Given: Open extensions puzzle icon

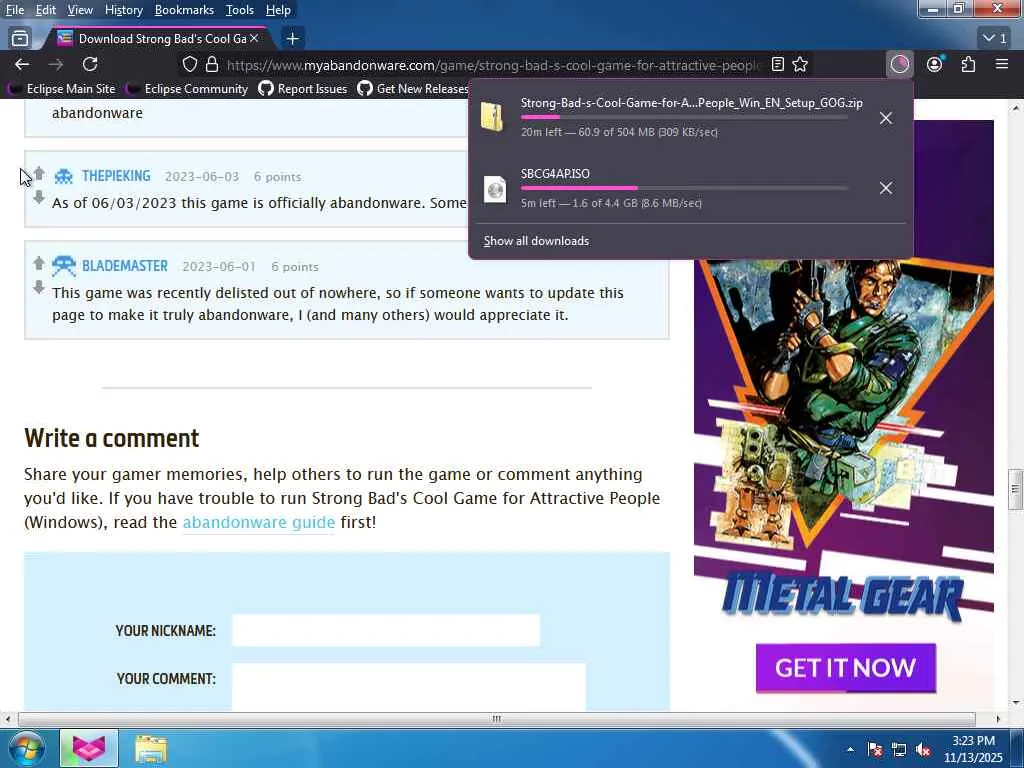Looking at the screenshot, I should click(x=968, y=64).
